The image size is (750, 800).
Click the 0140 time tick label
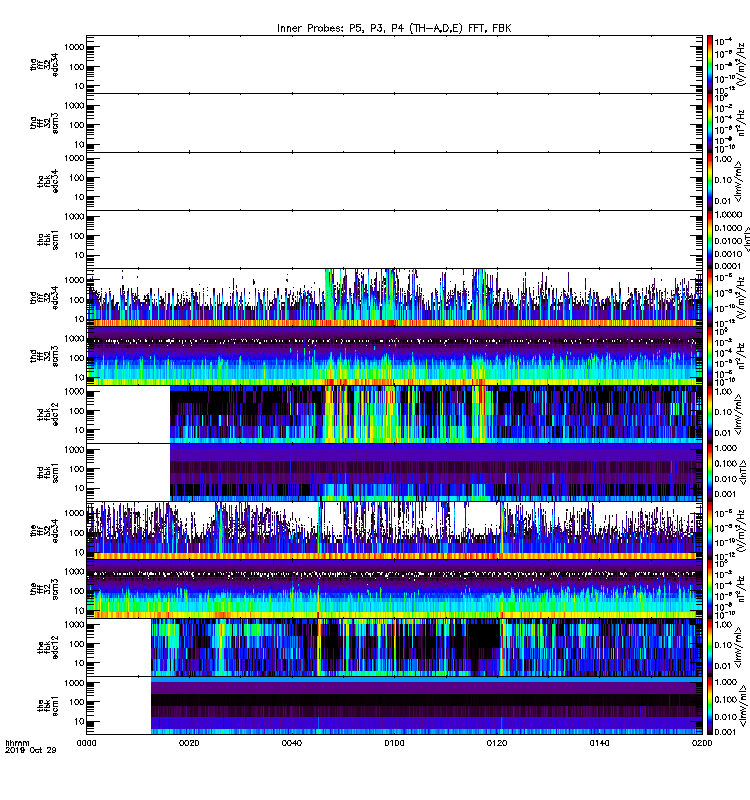point(599,743)
